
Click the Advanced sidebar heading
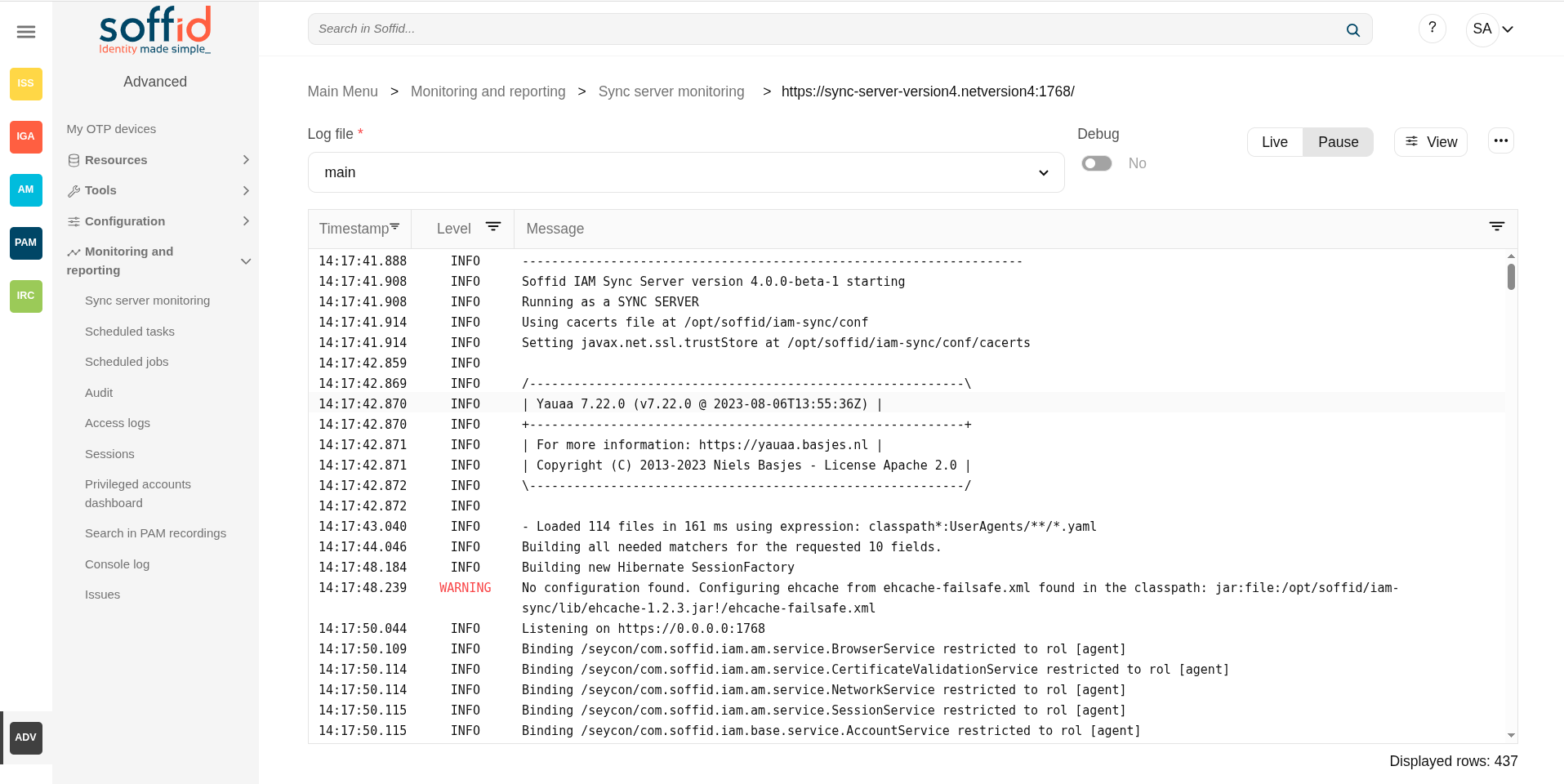[155, 82]
